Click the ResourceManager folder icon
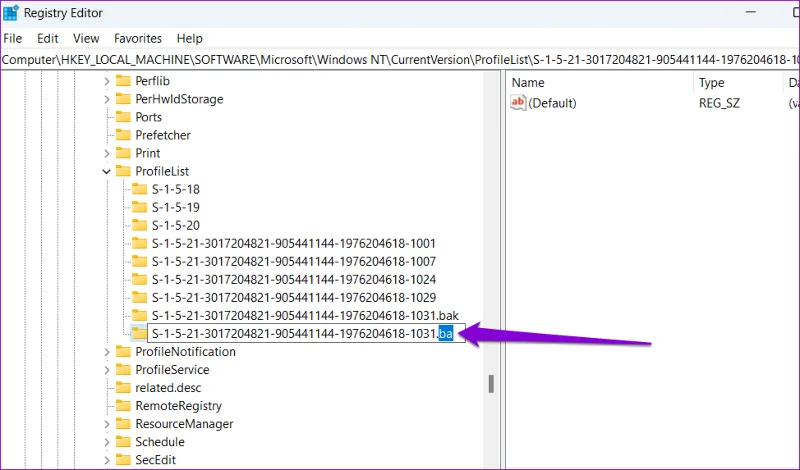 (123, 424)
